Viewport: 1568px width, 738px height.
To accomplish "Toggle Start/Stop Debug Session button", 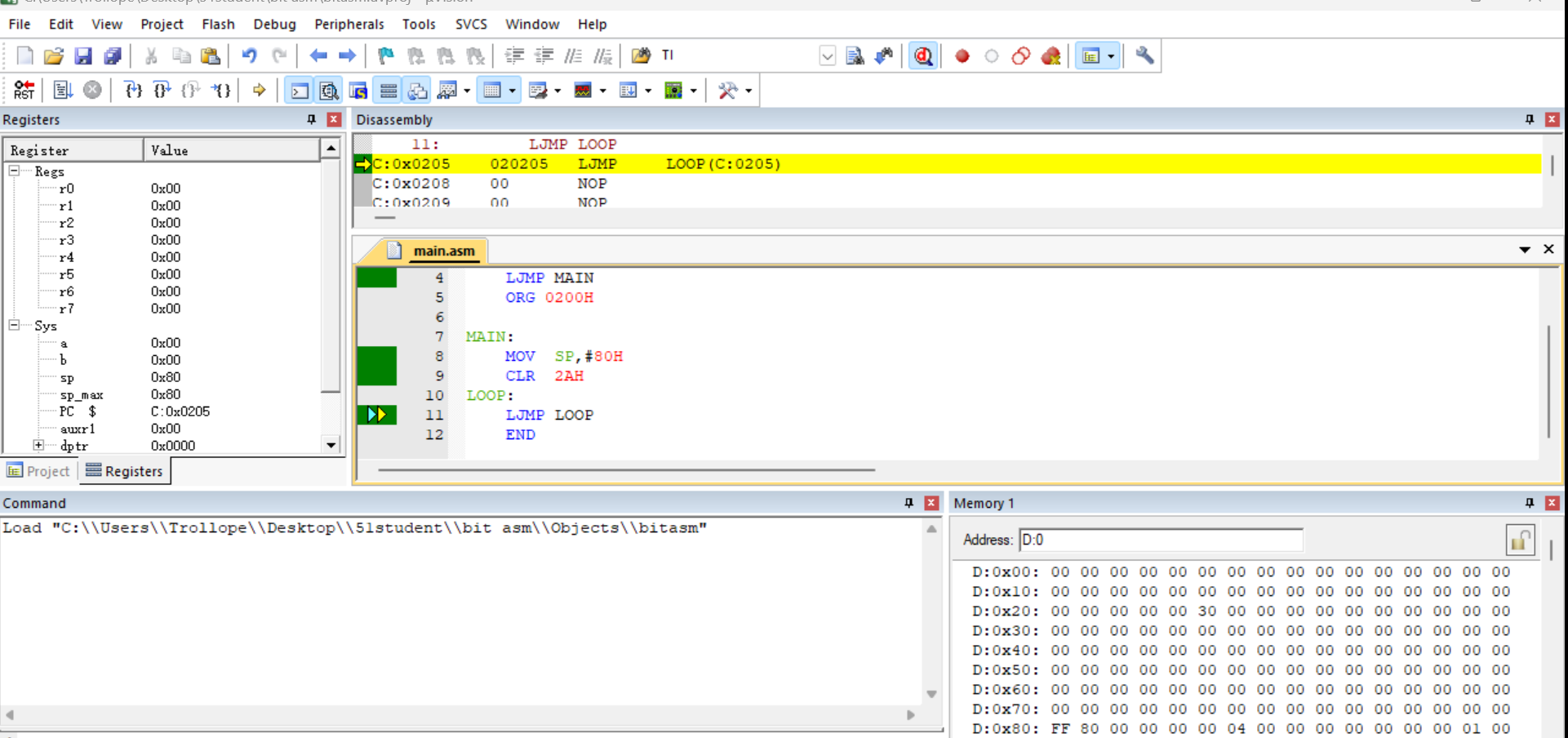I will pyautogui.click(x=923, y=56).
